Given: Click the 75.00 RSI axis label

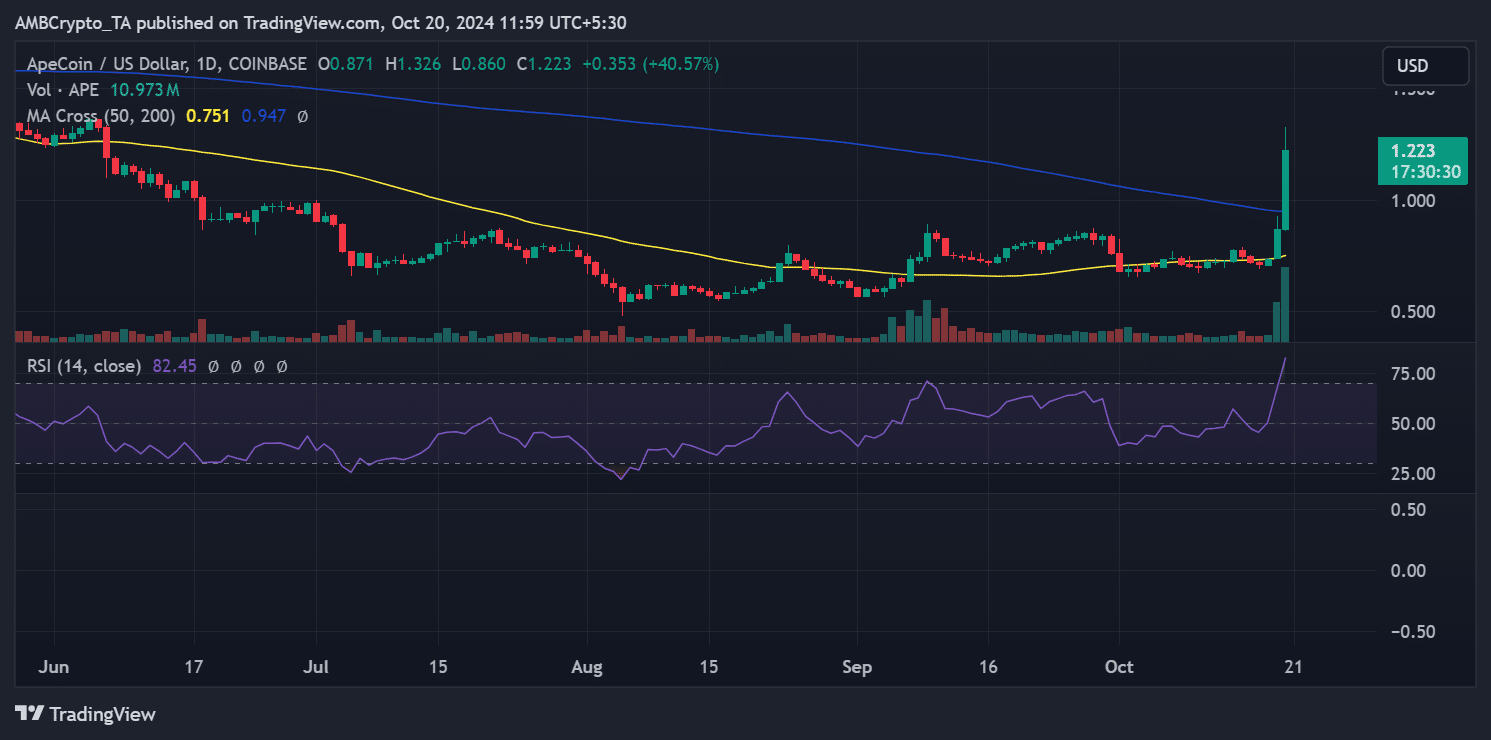Looking at the screenshot, I should pyautogui.click(x=1415, y=374).
